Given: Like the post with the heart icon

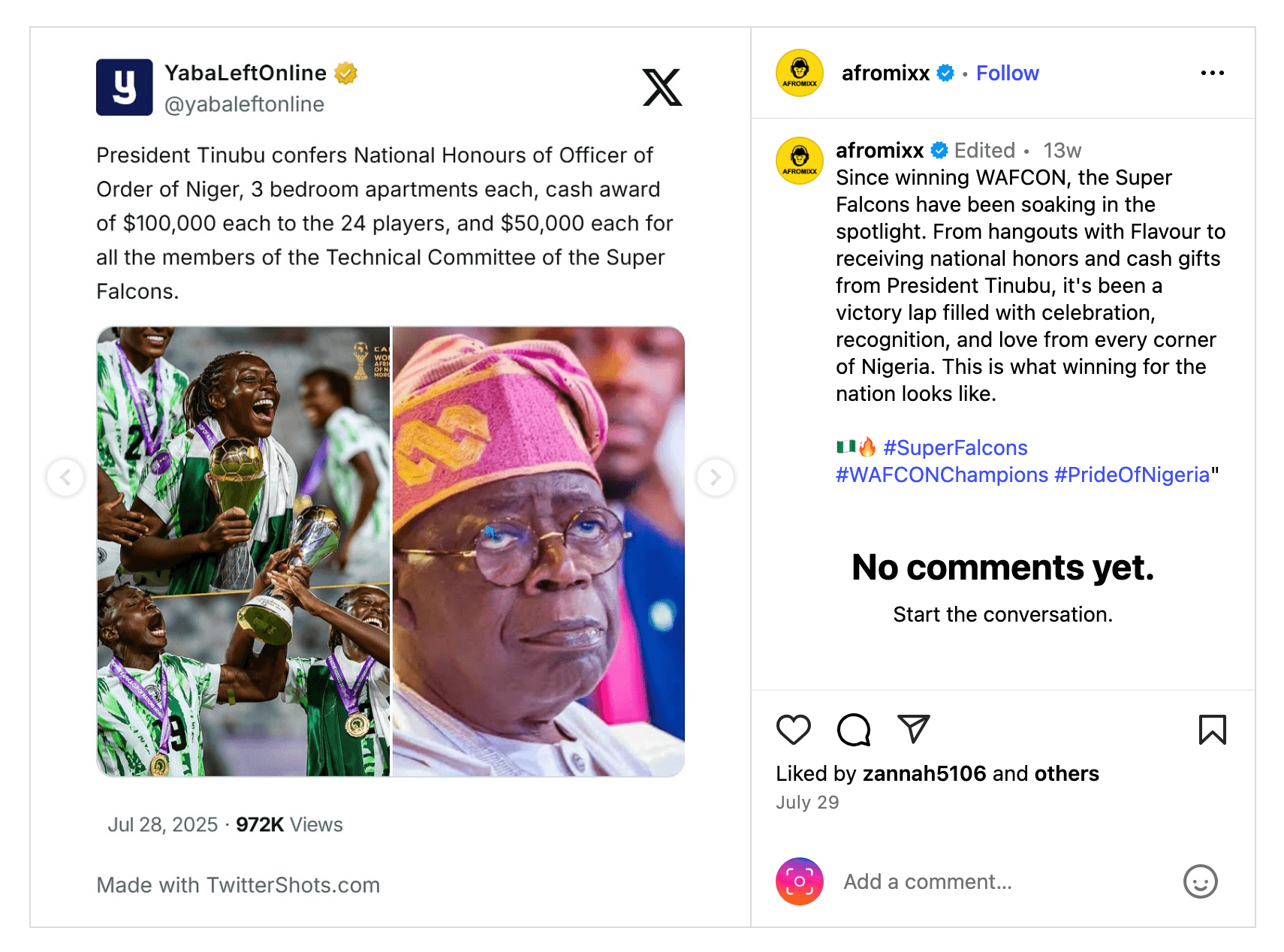Looking at the screenshot, I should coord(793,728).
